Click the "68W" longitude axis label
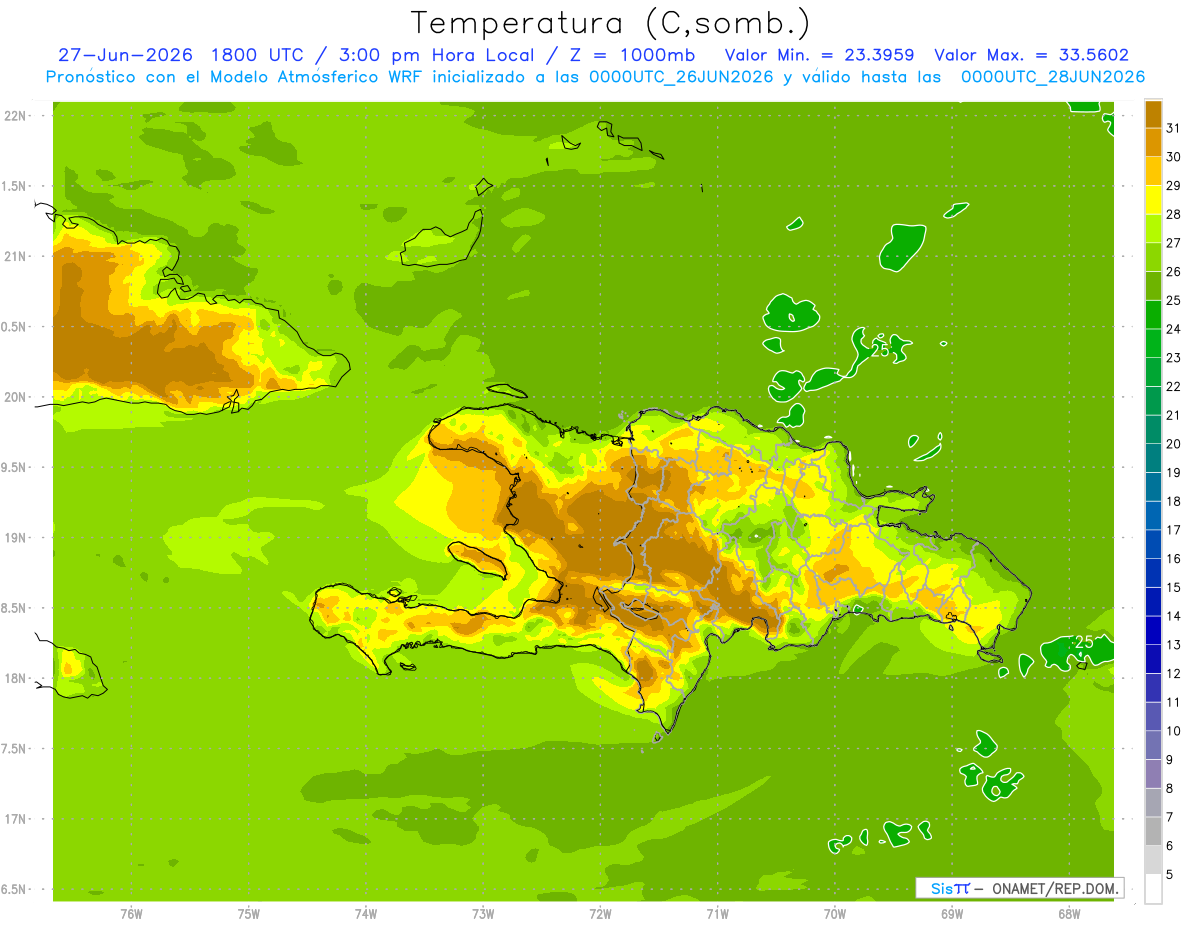1200x927 pixels. pyautogui.click(x=1069, y=914)
